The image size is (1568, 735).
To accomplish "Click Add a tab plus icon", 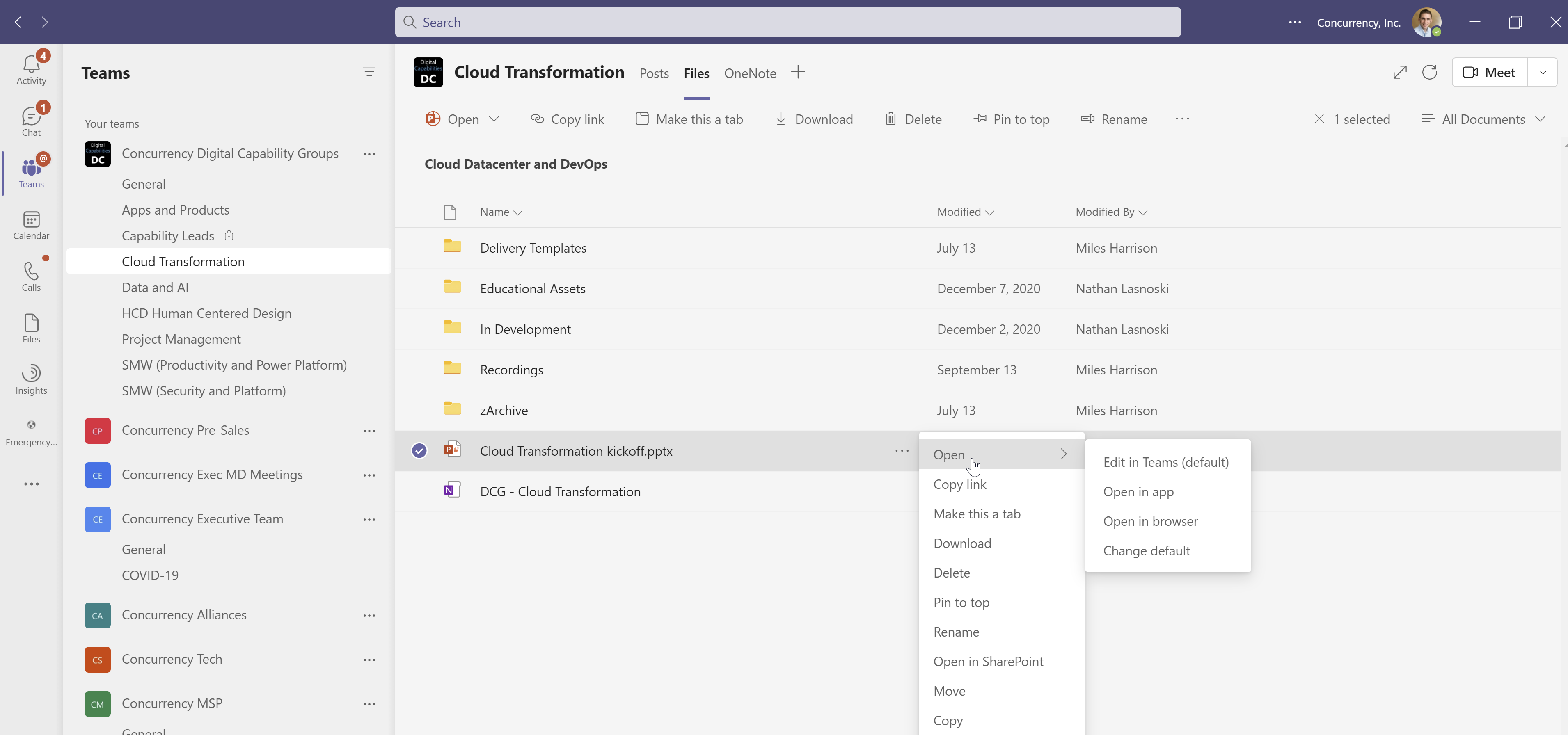I will (797, 73).
